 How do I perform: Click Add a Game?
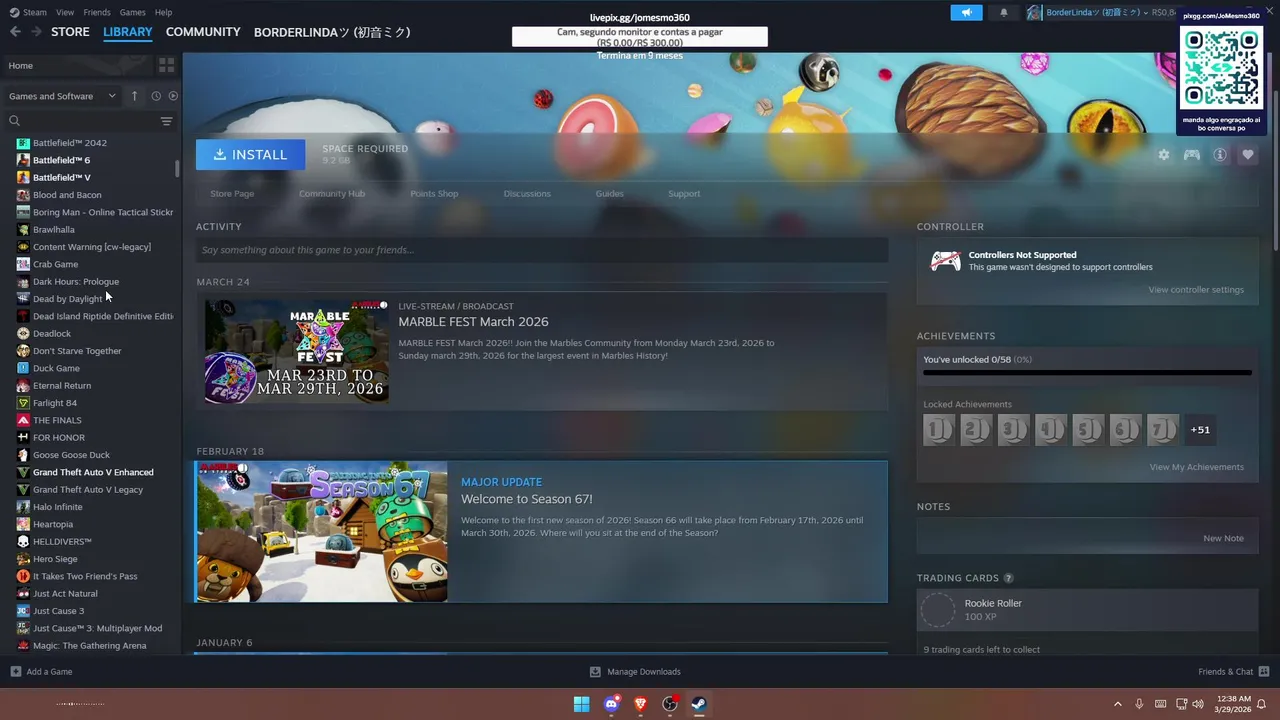41,672
